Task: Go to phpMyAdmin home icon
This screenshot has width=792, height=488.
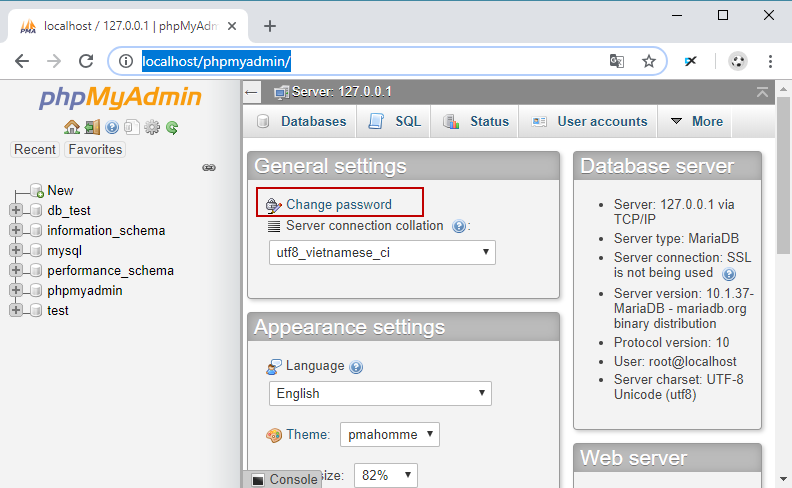Action: point(72,127)
